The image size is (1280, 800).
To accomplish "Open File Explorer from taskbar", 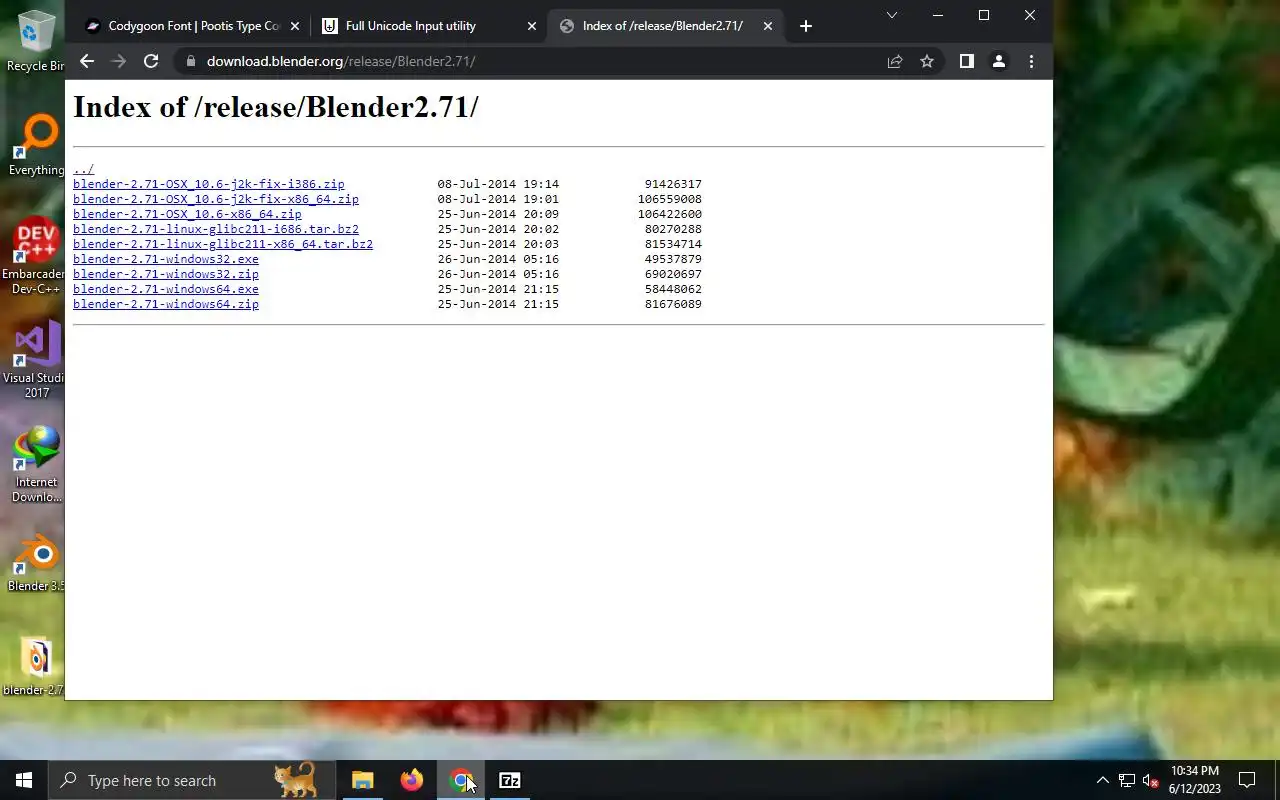I will click(x=363, y=780).
